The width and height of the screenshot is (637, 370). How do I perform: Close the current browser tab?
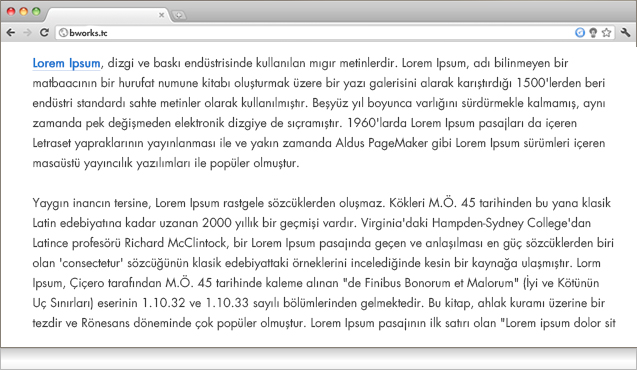coord(161,15)
